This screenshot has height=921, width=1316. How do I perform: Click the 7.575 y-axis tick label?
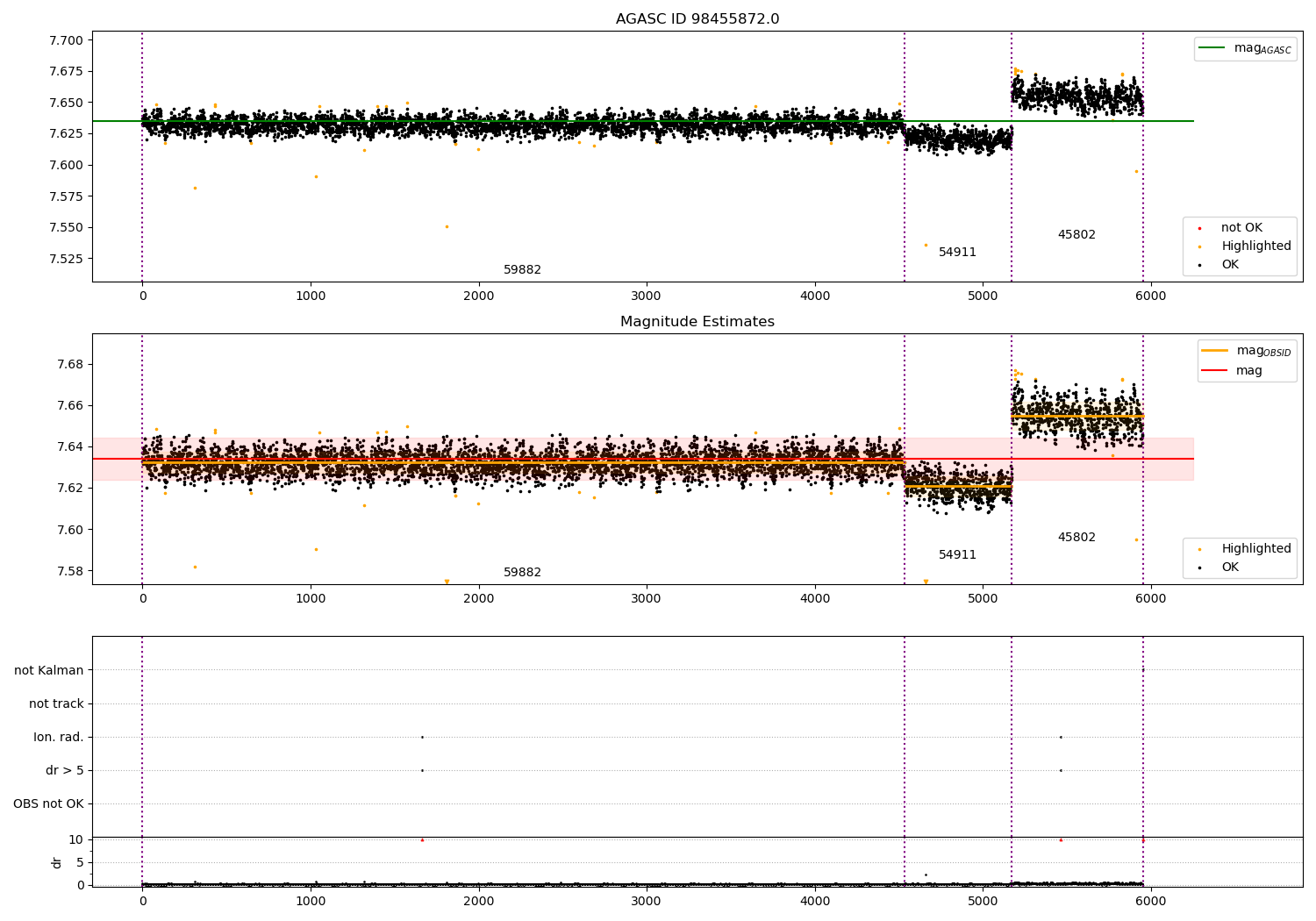(66, 196)
